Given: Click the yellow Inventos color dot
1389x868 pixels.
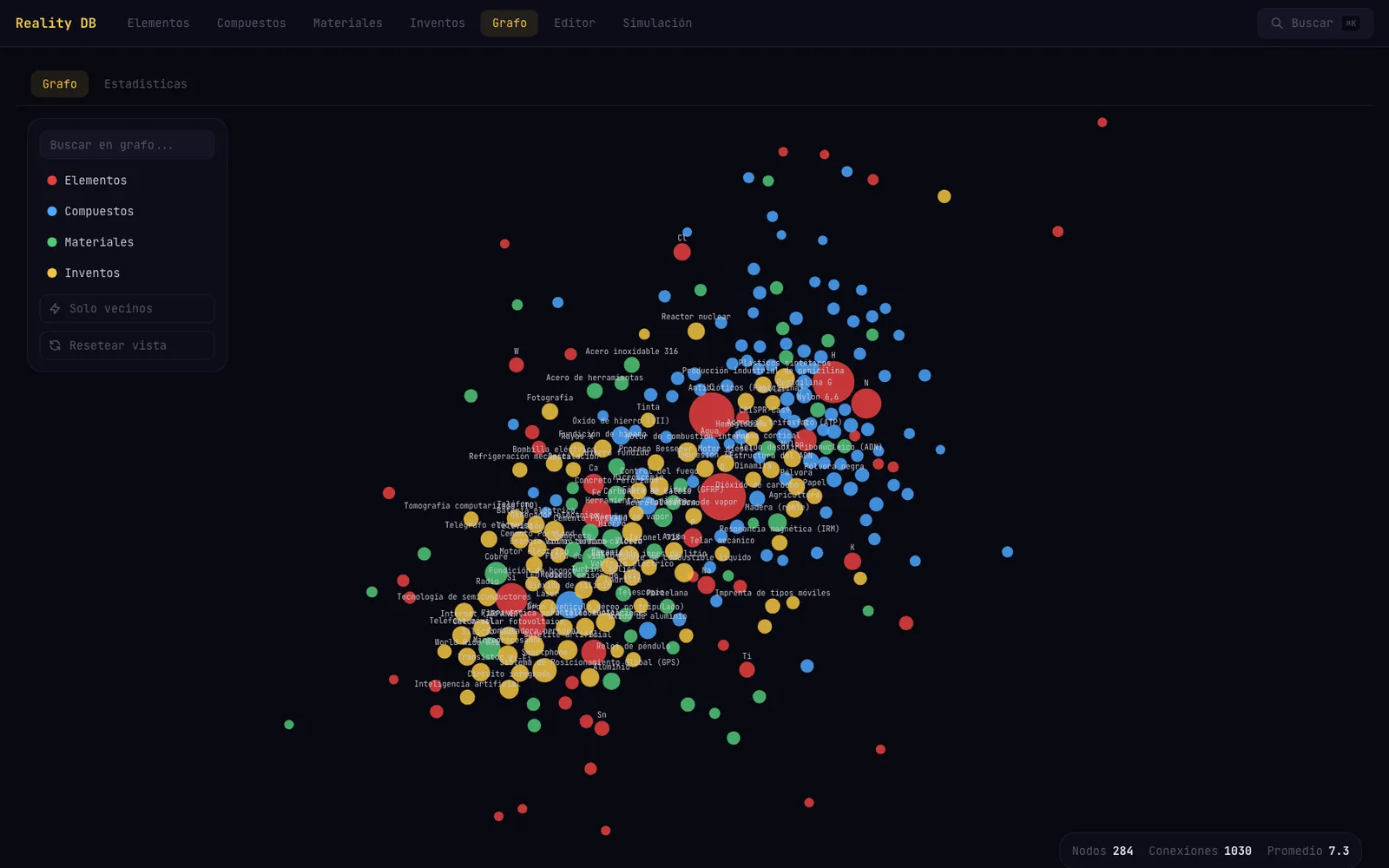Looking at the screenshot, I should 52,273.
